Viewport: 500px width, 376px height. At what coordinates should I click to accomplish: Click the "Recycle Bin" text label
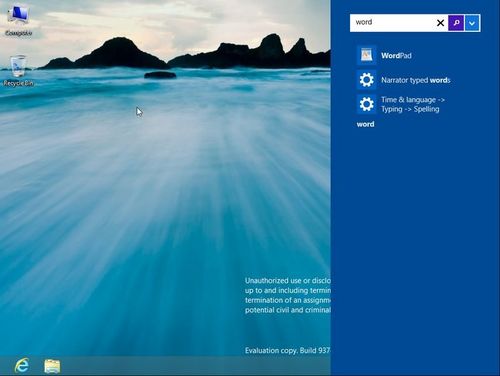(x=18, y=83)
